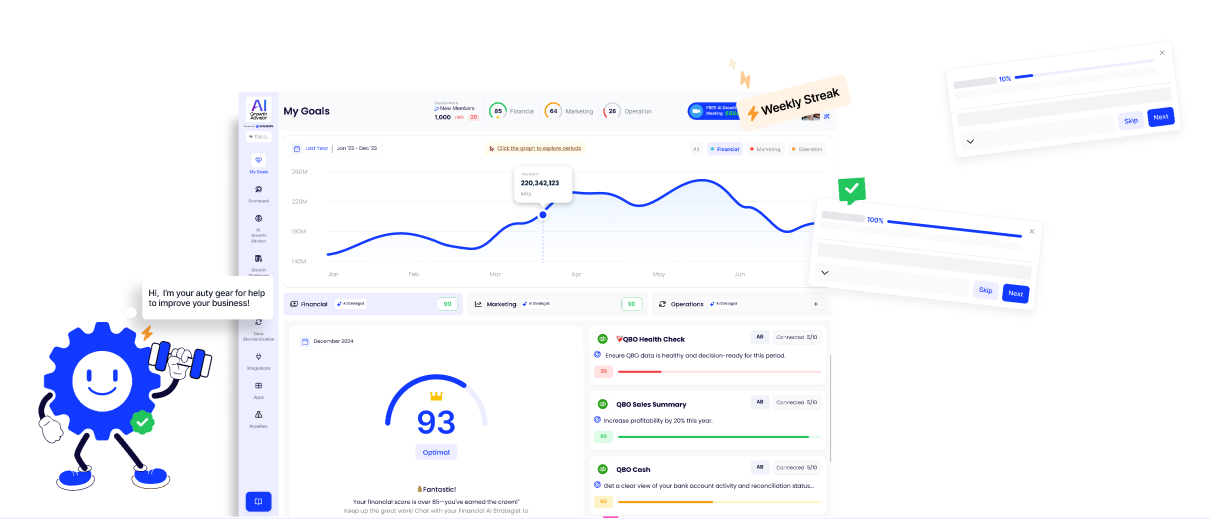Open AI Growth Advisor in the sidebar
The width and height of the screenshot is (1210, 519).
[258, 218]
